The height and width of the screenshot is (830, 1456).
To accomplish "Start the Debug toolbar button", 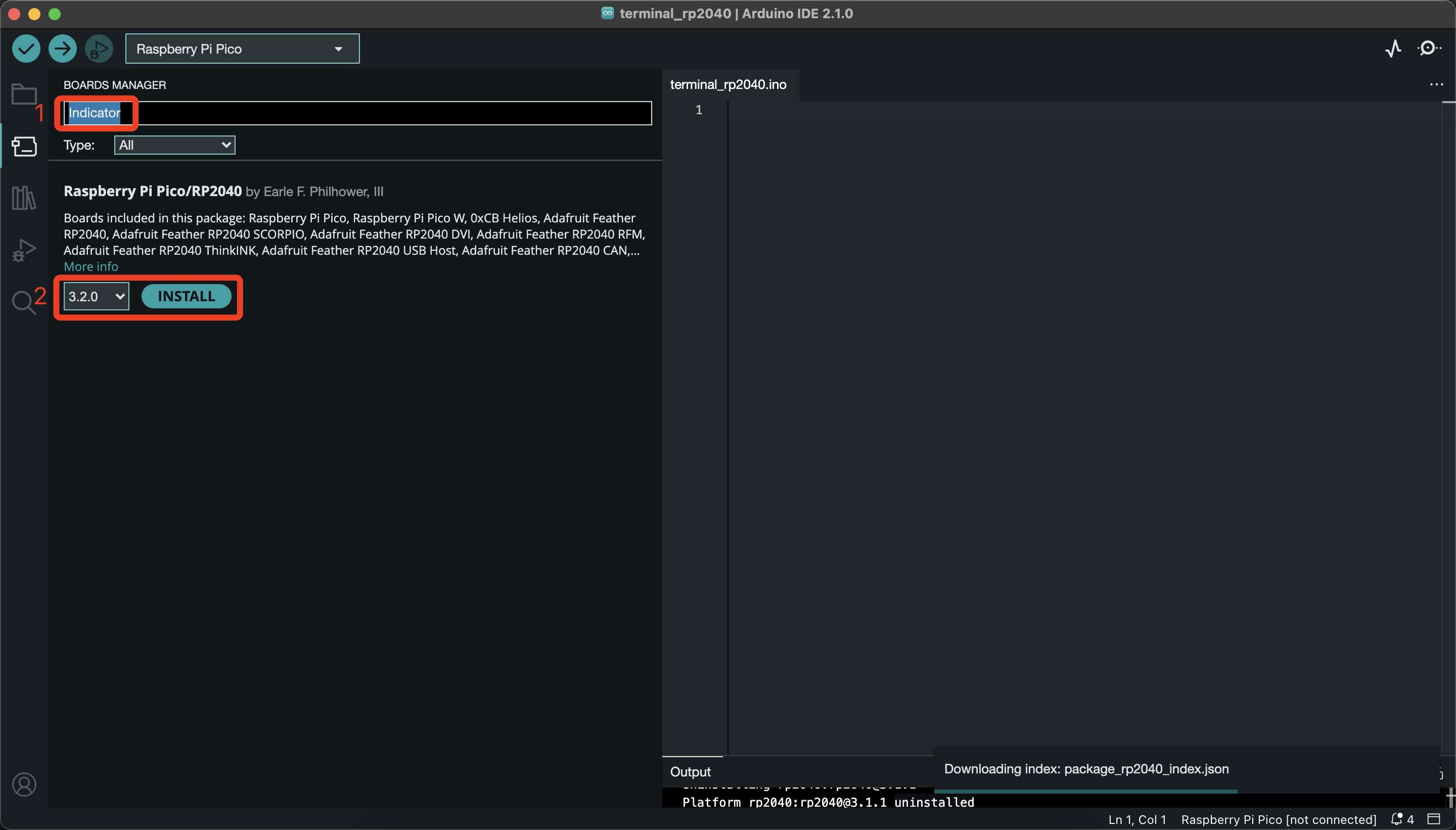I will pos(99,49).
